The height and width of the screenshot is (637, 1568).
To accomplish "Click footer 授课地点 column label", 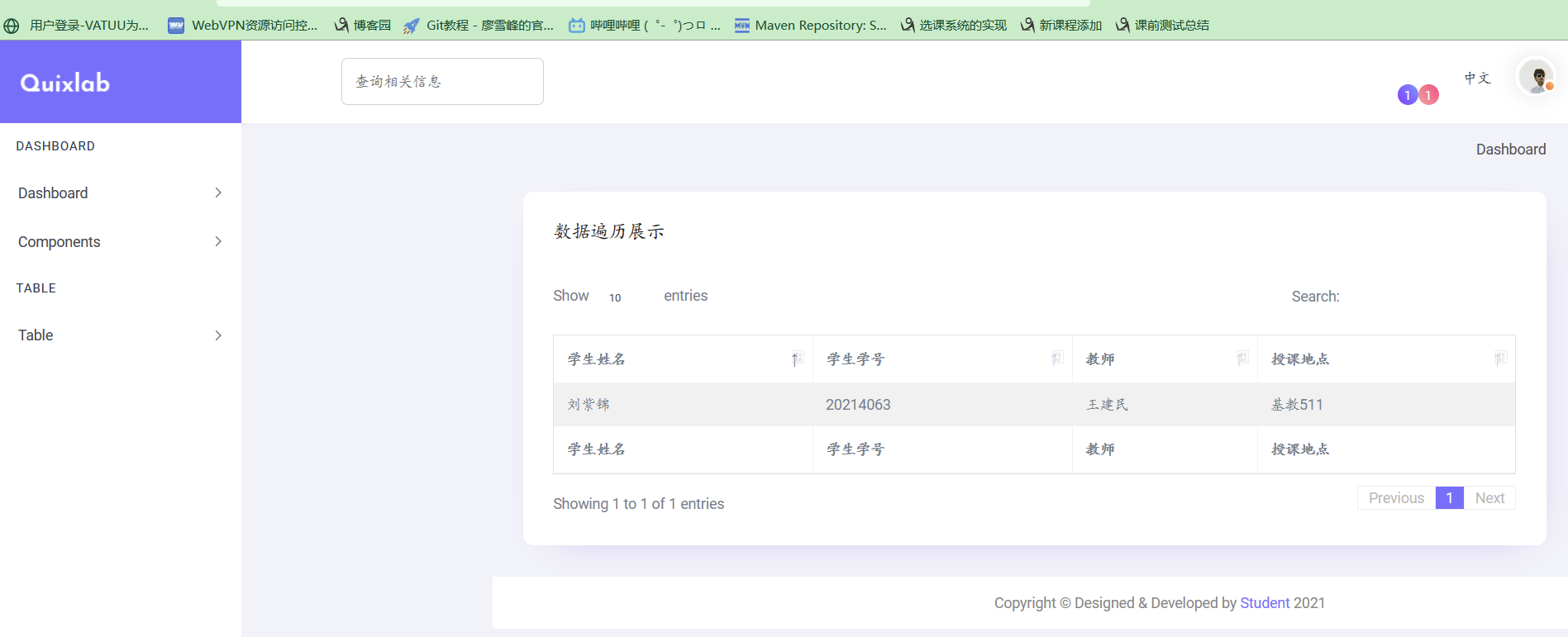I will pyautogui.click(x=1300, y=449).
